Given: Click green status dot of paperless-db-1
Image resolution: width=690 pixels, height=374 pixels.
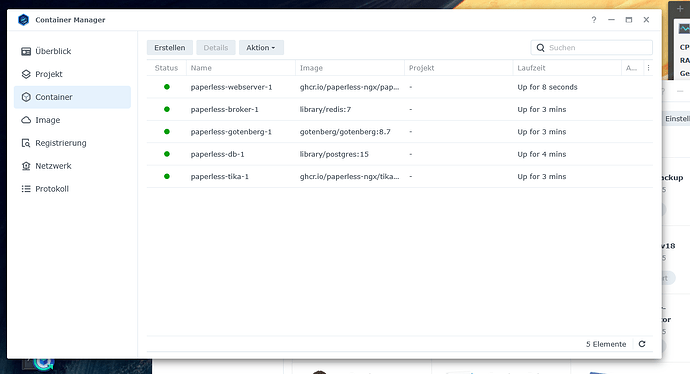Looking at the screenshot, I should tap(167, 154).
